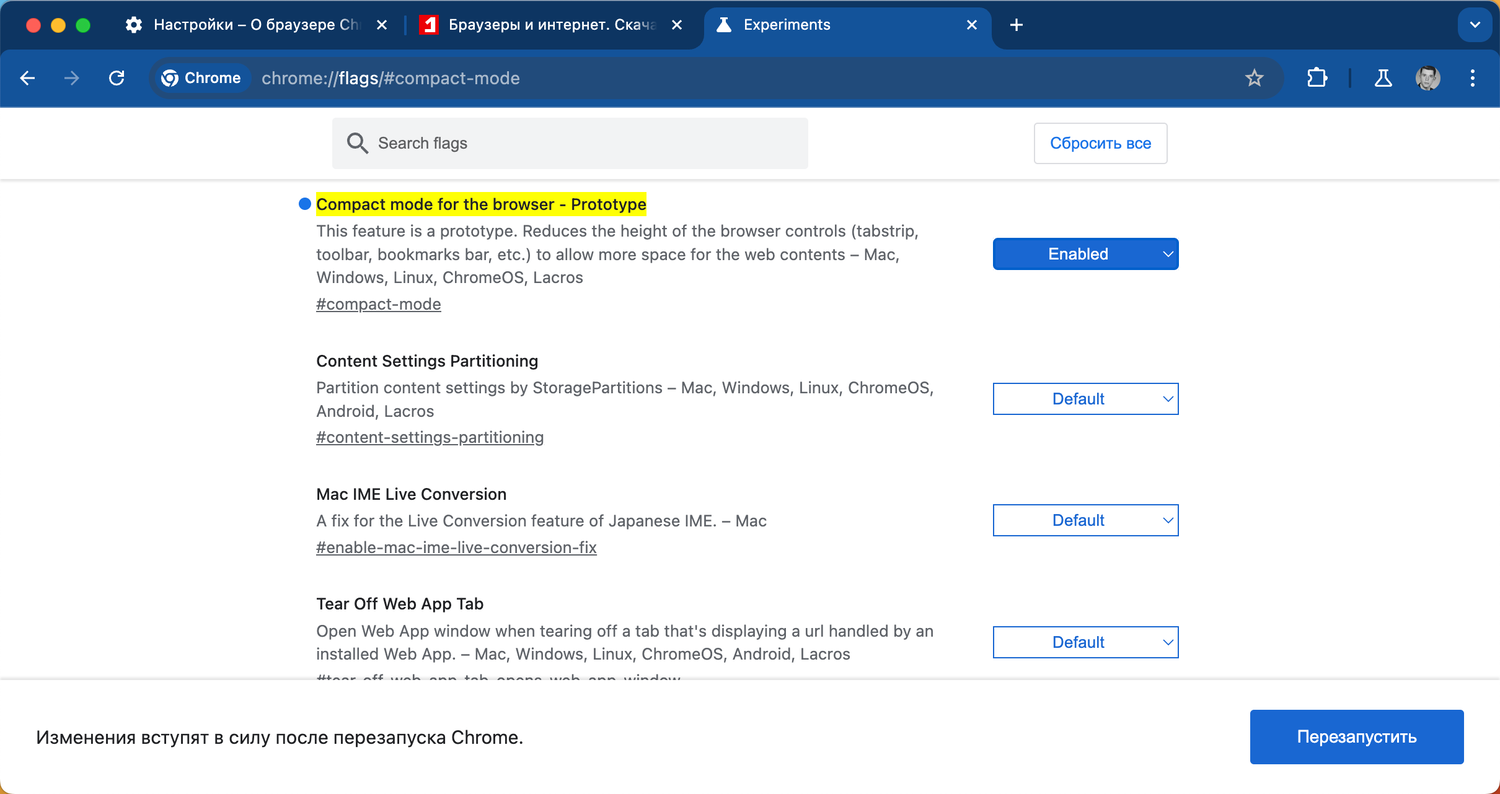Close the Experiments tab
Viewport: 1500px width, 794px height.
point(972,25)
